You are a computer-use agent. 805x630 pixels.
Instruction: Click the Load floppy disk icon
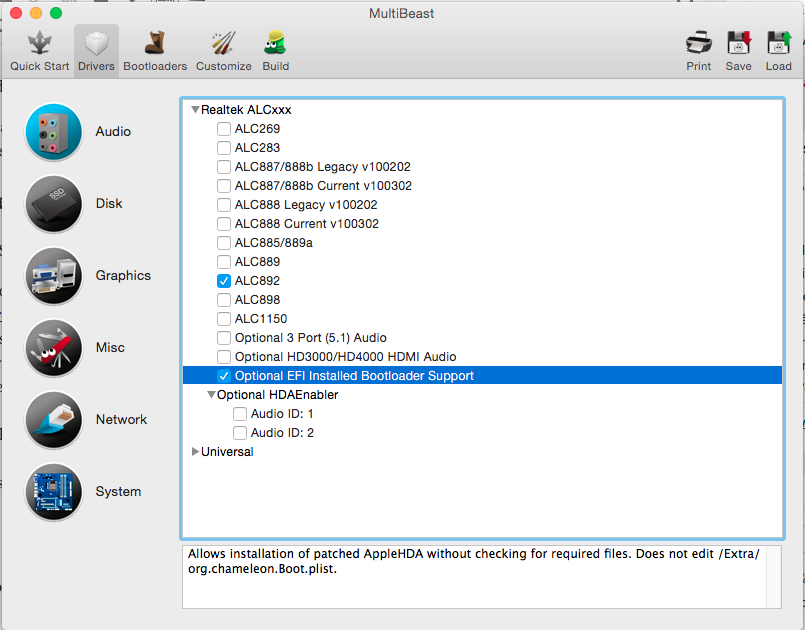[778, 43]
